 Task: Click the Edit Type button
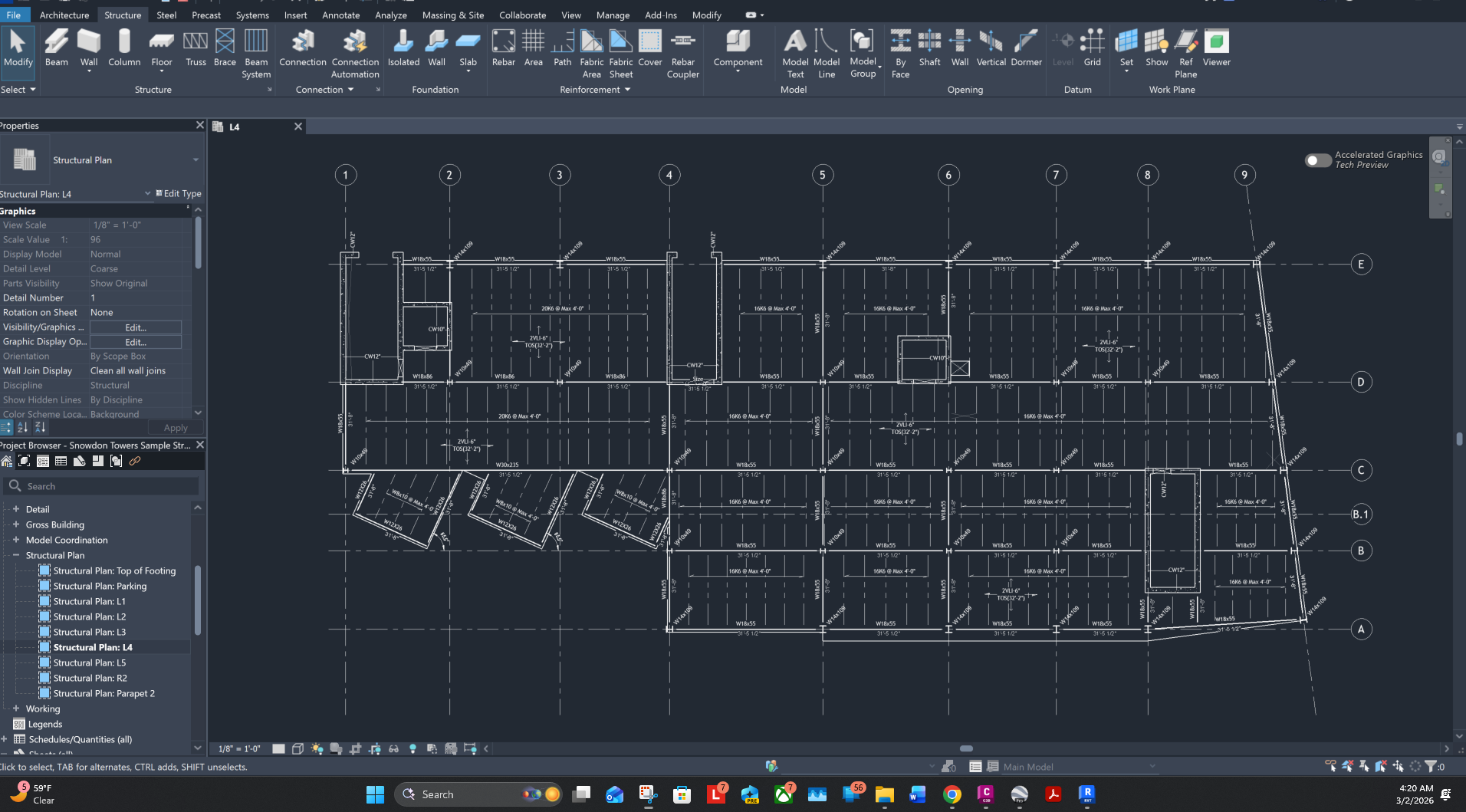(x=179, y=194)
